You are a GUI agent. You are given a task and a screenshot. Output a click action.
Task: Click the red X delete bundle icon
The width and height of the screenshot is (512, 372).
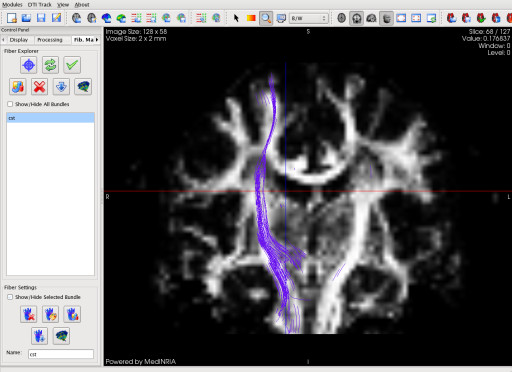click(x=39, y=87)
